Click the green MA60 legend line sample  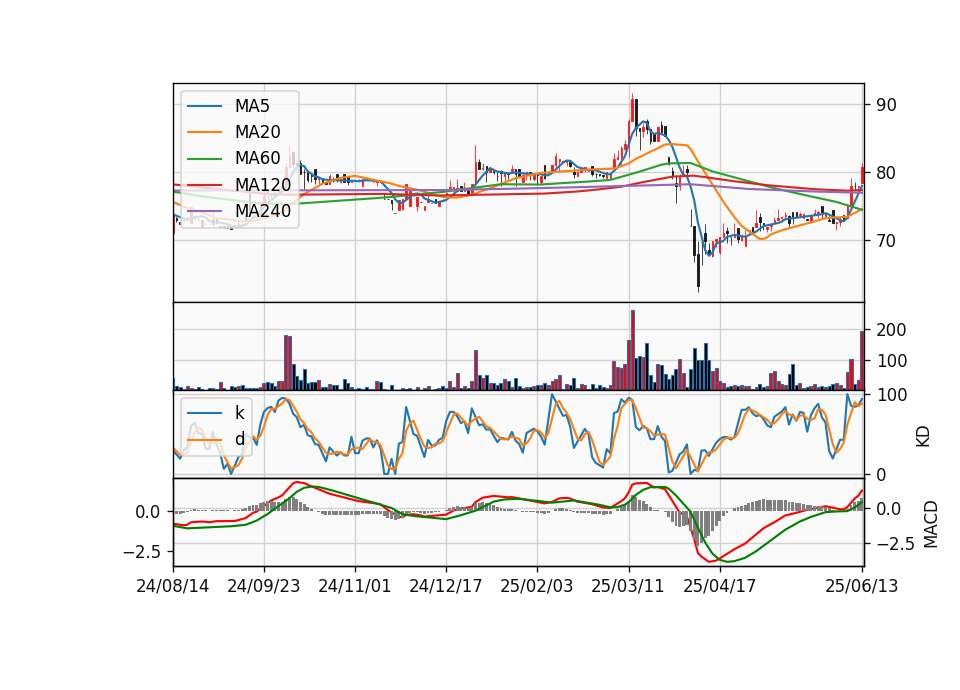pos(204,159)
